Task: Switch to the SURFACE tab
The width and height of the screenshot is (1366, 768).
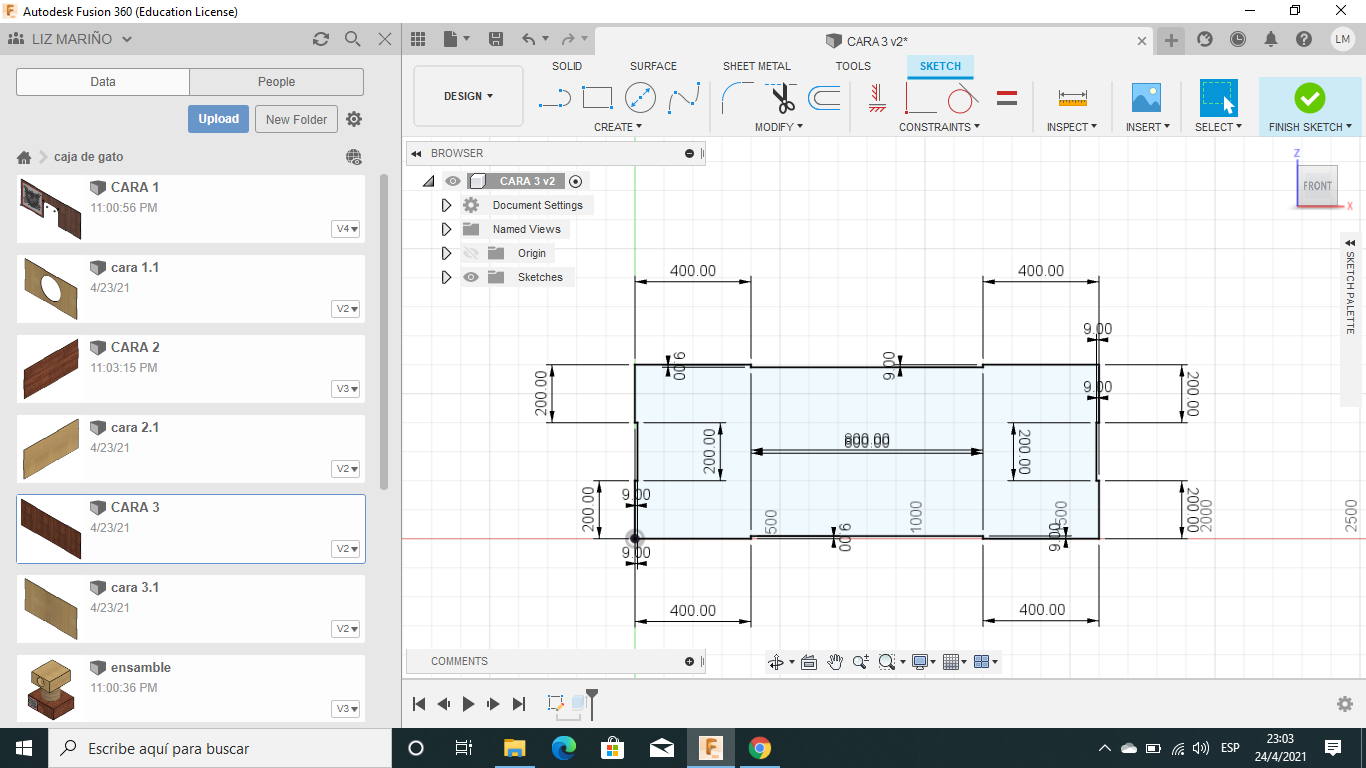Action: tap(653, 66)
